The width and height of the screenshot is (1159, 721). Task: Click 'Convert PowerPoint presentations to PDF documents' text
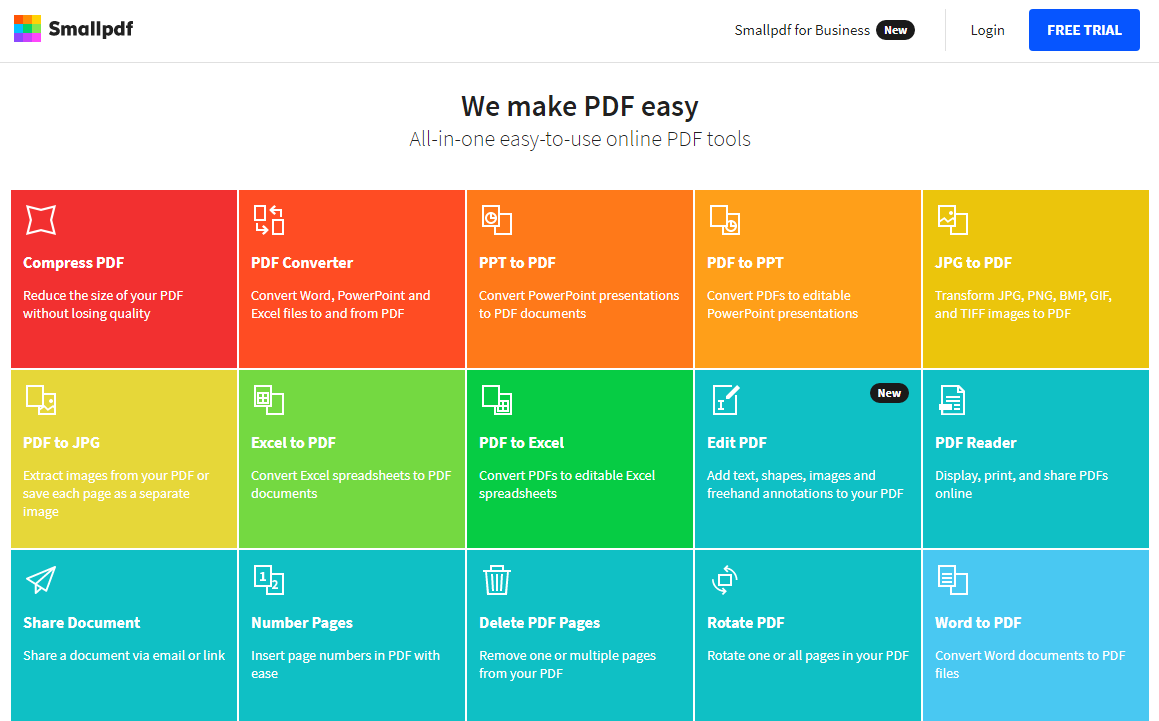coord(579,304)
